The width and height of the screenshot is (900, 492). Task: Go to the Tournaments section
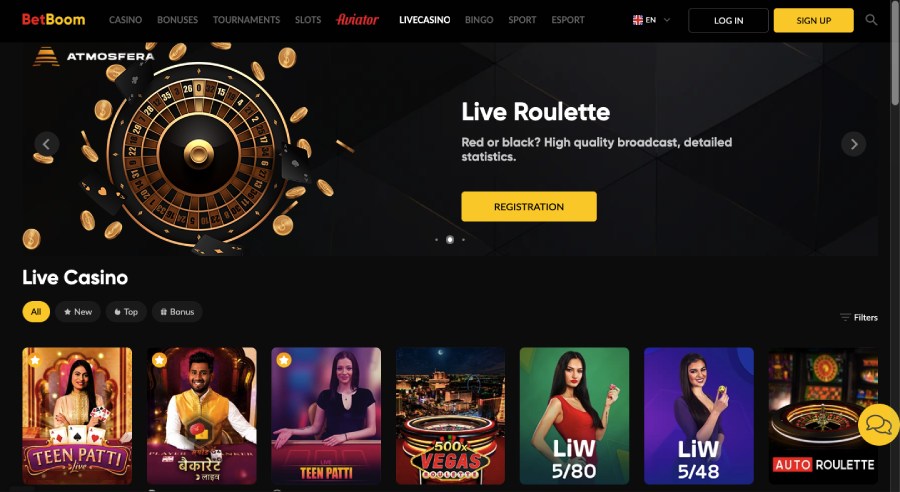click(246, 20)
